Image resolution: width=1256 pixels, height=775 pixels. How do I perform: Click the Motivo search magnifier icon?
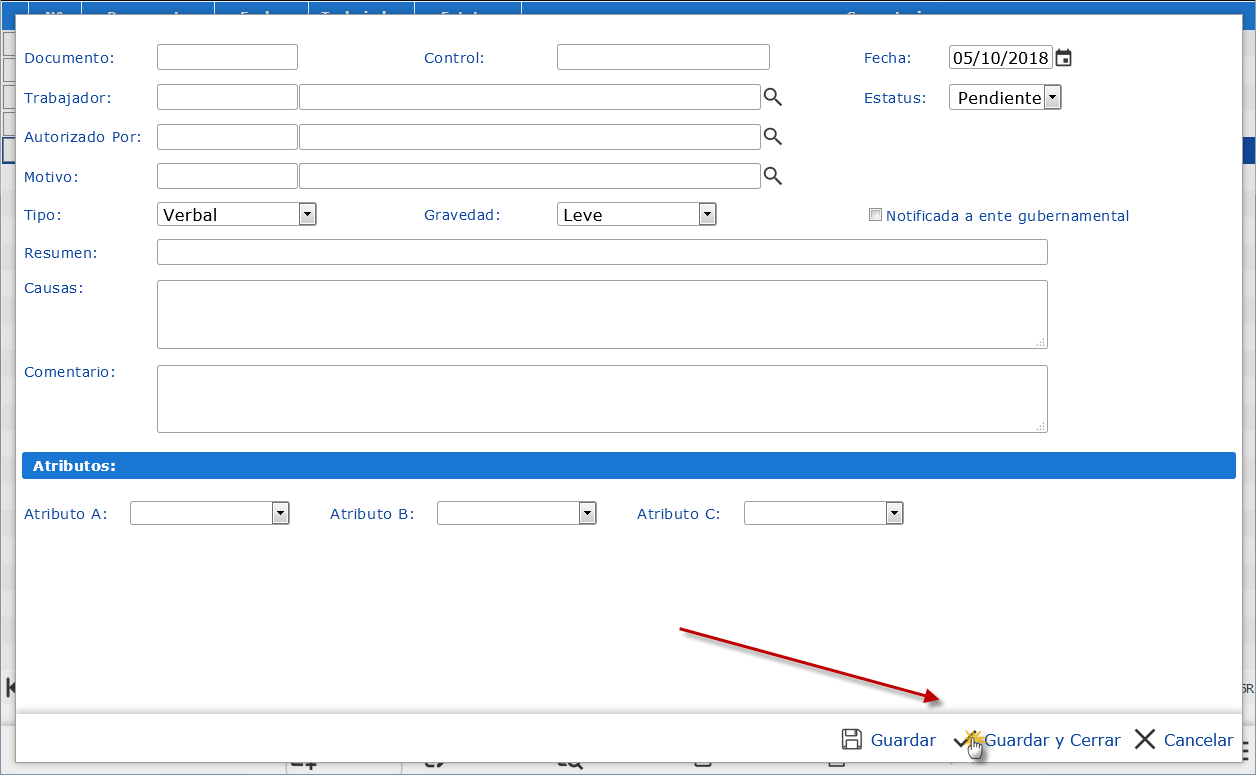click(x=772, y=176)
